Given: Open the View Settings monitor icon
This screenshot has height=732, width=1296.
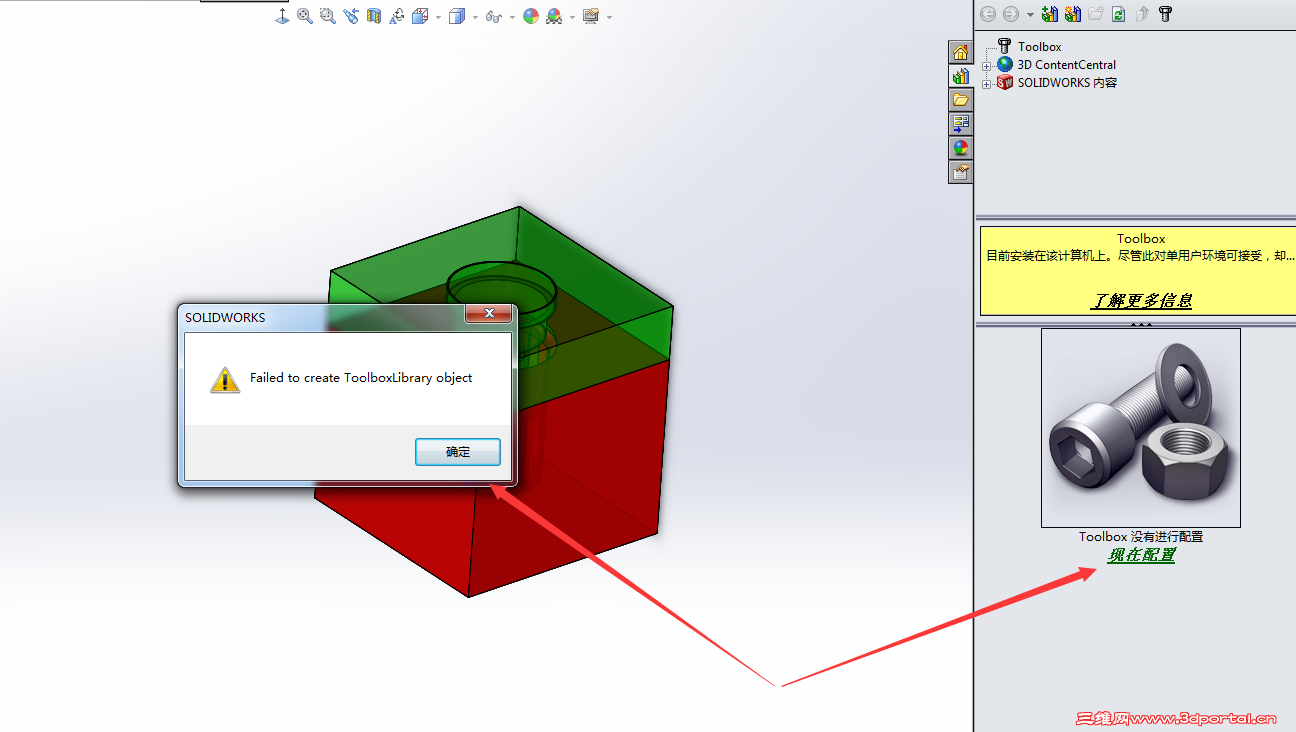Looking at the screenshot, I should (591, 16).
